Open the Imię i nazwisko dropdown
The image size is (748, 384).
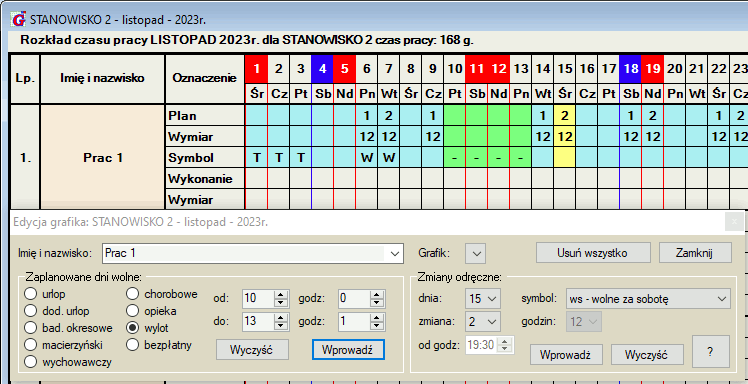tap(395, 253)
